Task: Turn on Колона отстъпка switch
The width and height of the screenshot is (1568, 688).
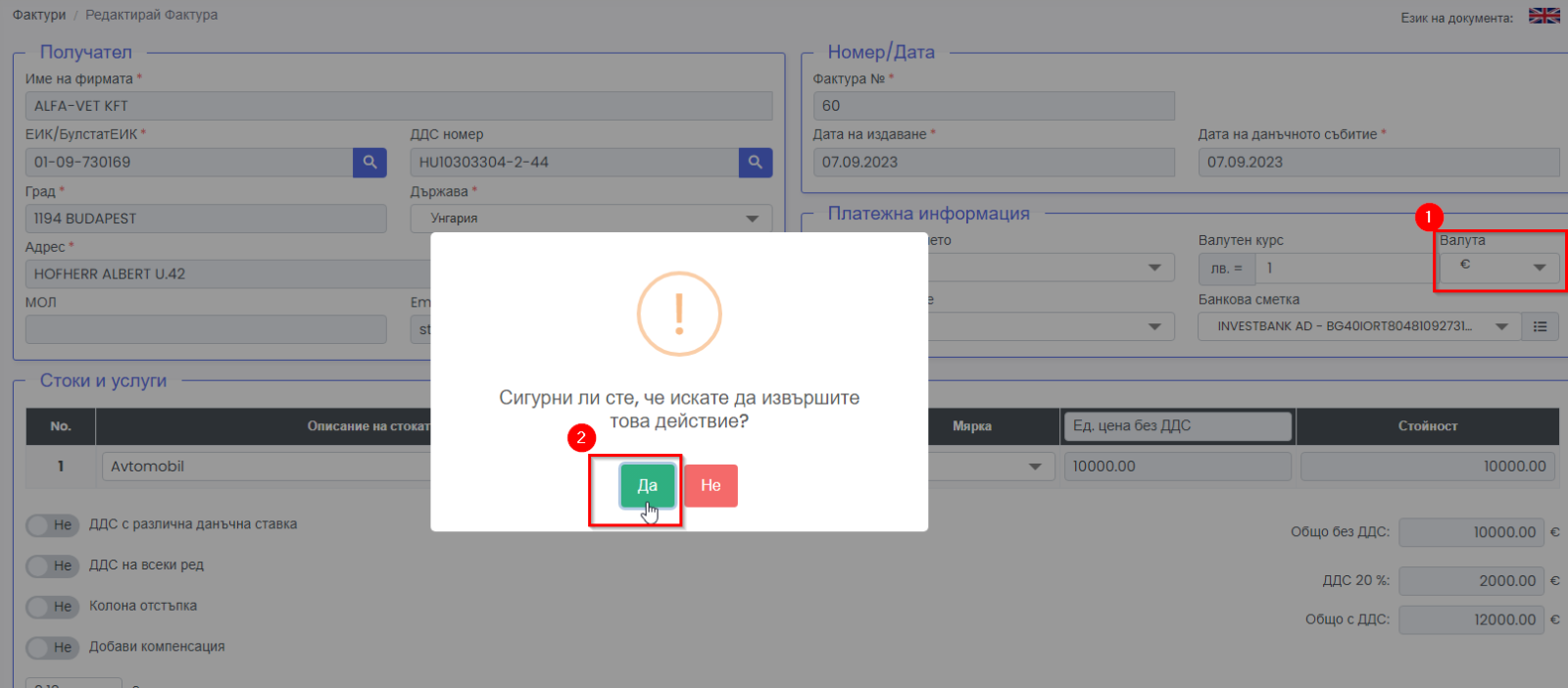Action: pos(52,607)
